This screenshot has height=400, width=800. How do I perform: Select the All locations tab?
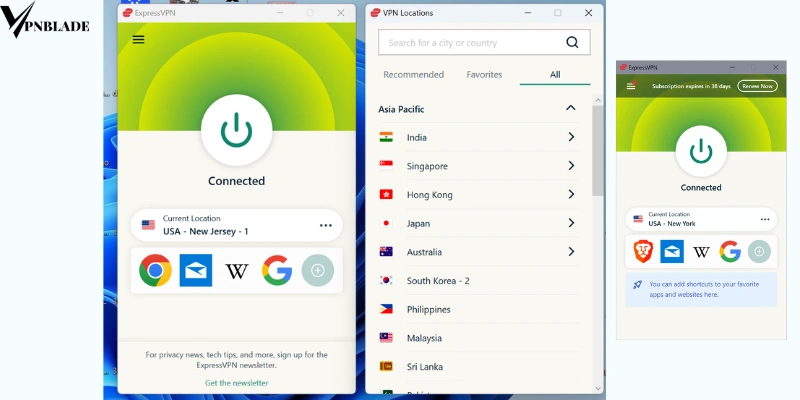[x=555, y=74]
